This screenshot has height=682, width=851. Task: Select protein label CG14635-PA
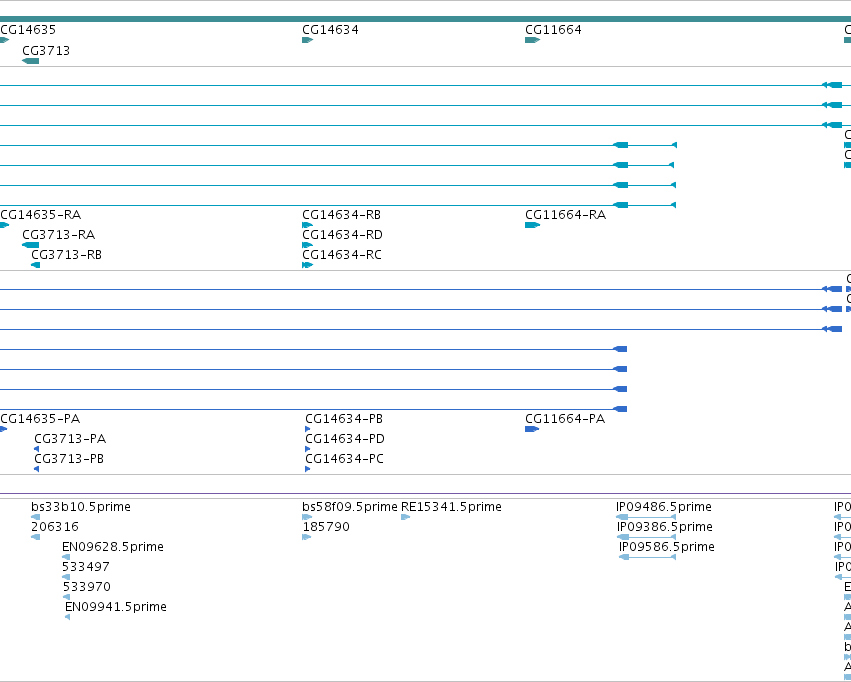coord(40,418)
